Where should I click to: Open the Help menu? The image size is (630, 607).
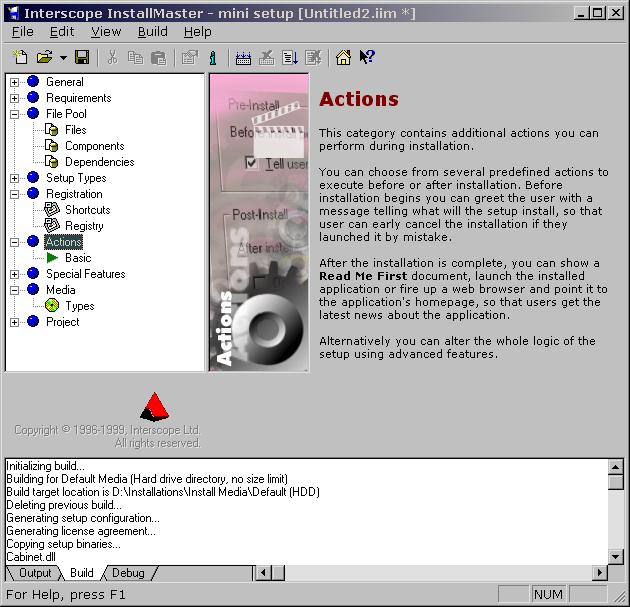pyautogui.click(x=198, y=32)
